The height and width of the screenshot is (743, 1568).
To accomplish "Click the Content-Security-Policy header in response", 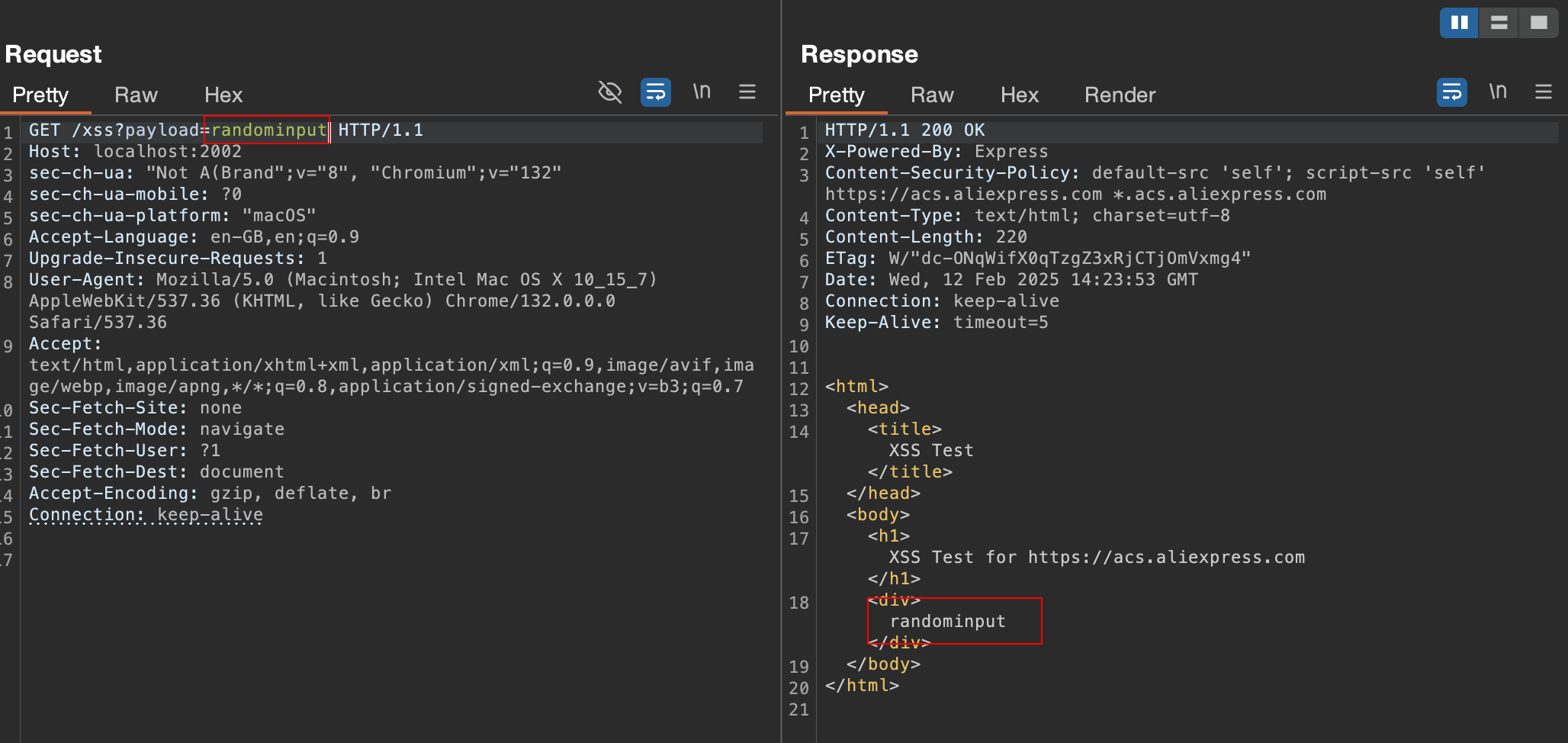I will tap(952, 173).
